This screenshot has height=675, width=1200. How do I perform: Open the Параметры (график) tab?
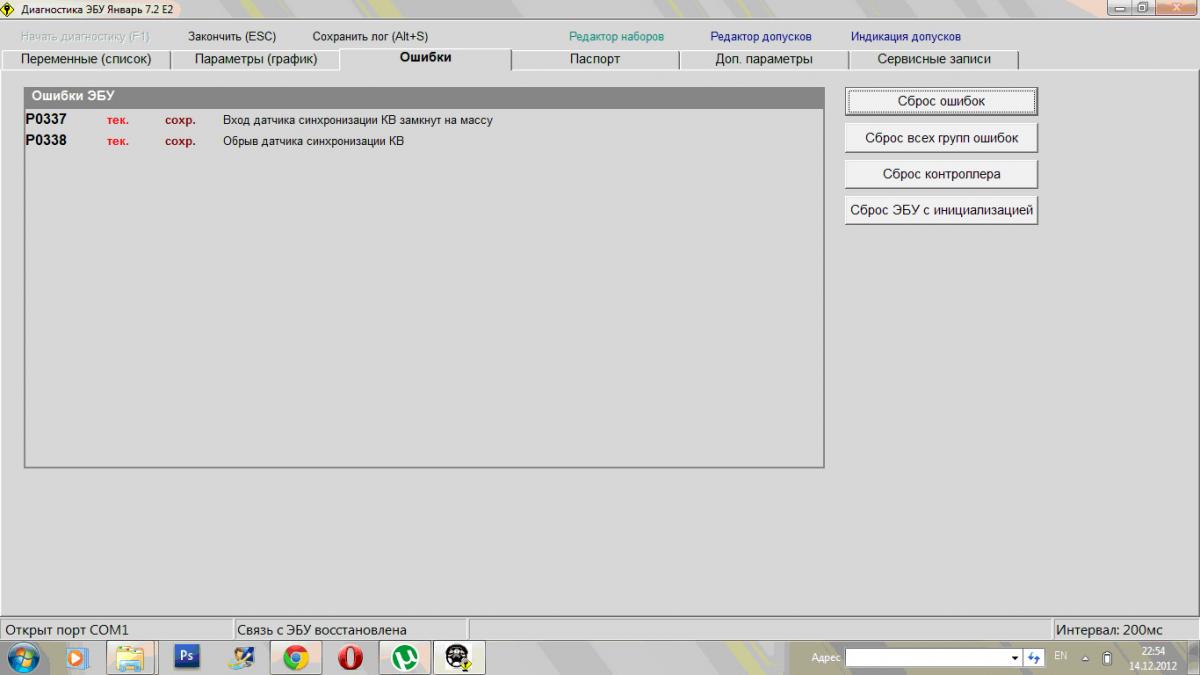[x=256, y=59]
